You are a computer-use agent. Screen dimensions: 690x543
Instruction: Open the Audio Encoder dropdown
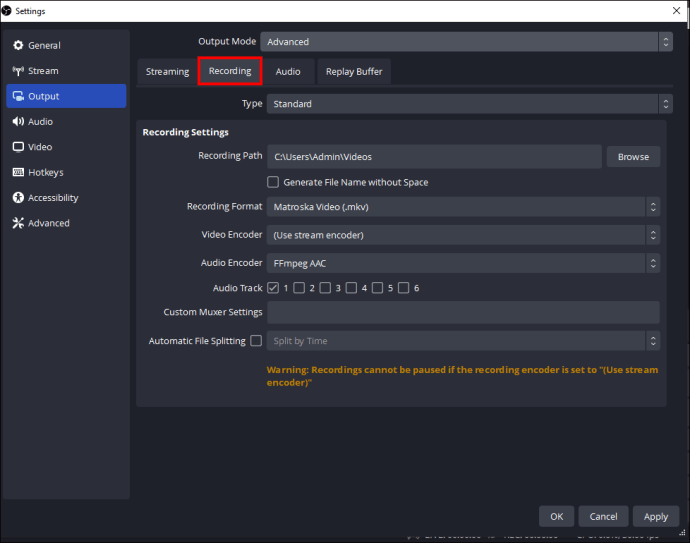(463, 263)
